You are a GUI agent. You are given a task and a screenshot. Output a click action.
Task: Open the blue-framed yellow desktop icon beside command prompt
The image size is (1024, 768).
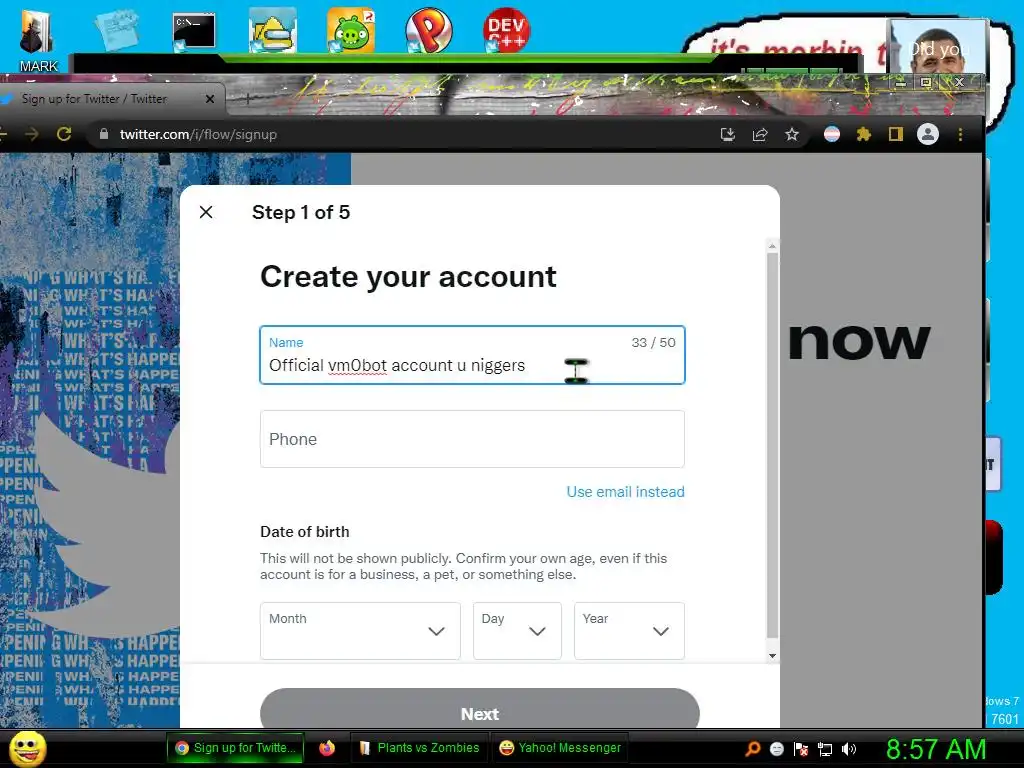pyautogui.click(x=272, y=30)
